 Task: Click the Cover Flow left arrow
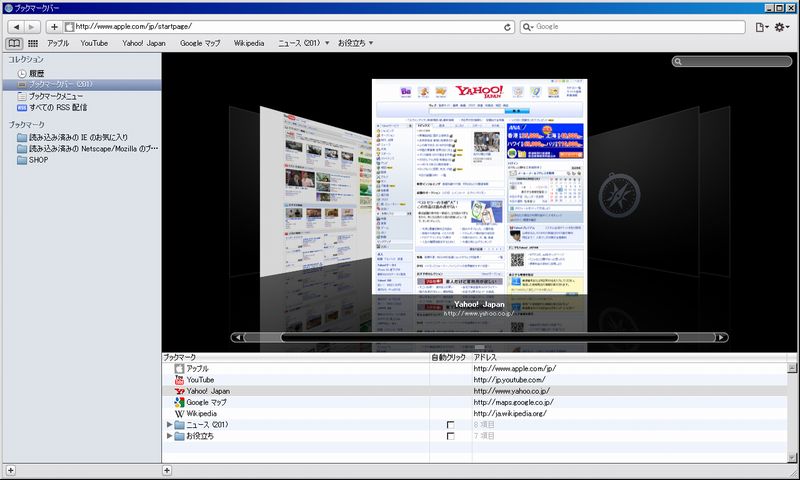(x=237, y=337)
